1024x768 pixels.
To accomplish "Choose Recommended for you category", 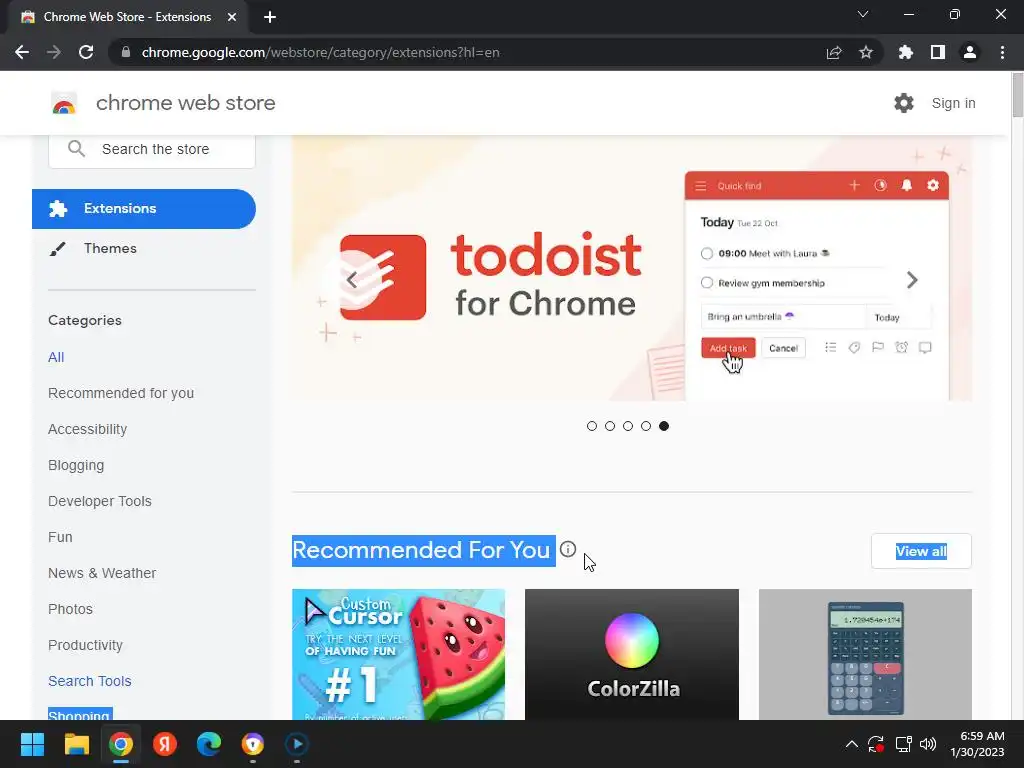I will pyautogui.click(x=121, y=393).
